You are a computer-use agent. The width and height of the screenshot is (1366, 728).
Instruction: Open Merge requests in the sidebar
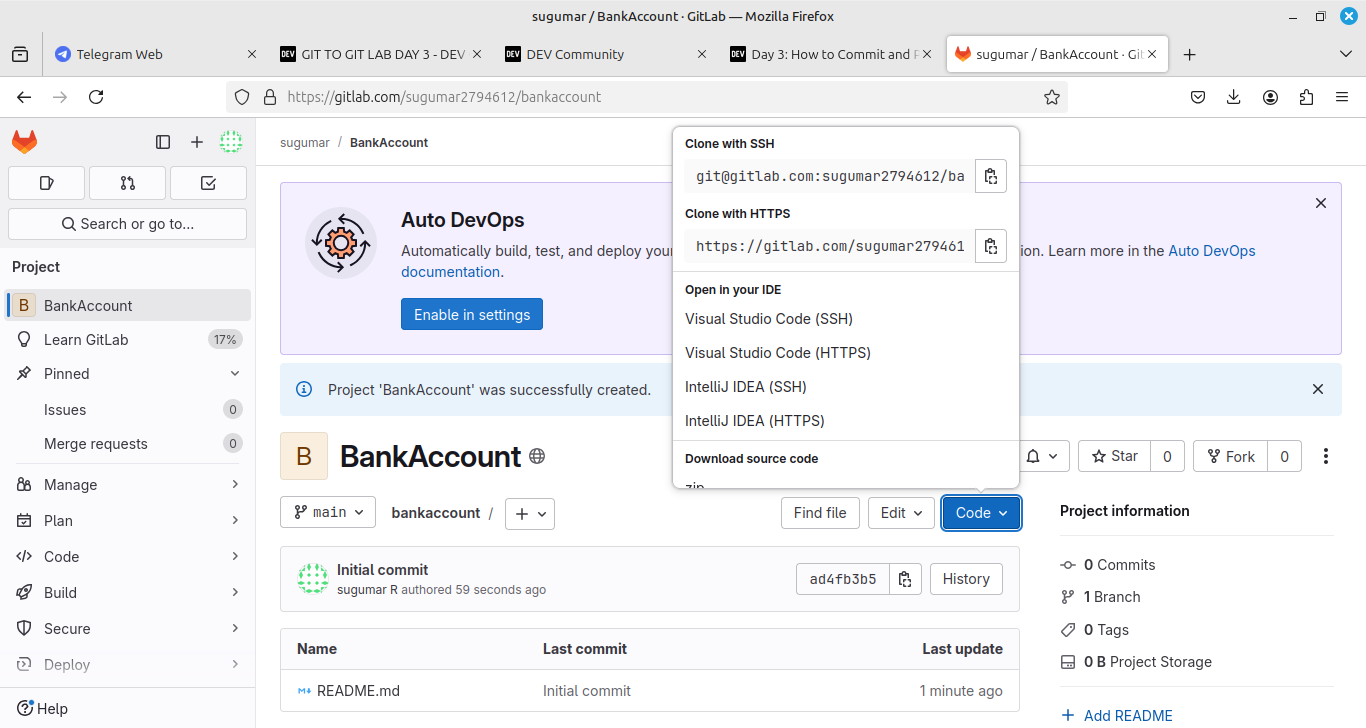(127, 444)
